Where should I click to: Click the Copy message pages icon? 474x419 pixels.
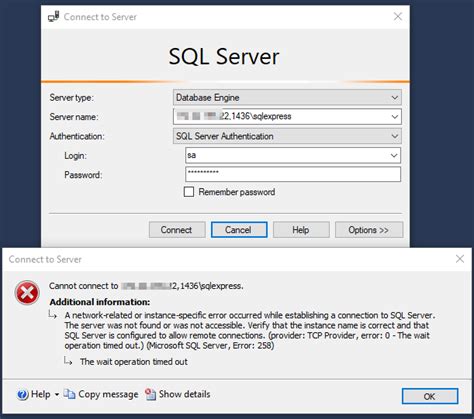tap(69, 394)
